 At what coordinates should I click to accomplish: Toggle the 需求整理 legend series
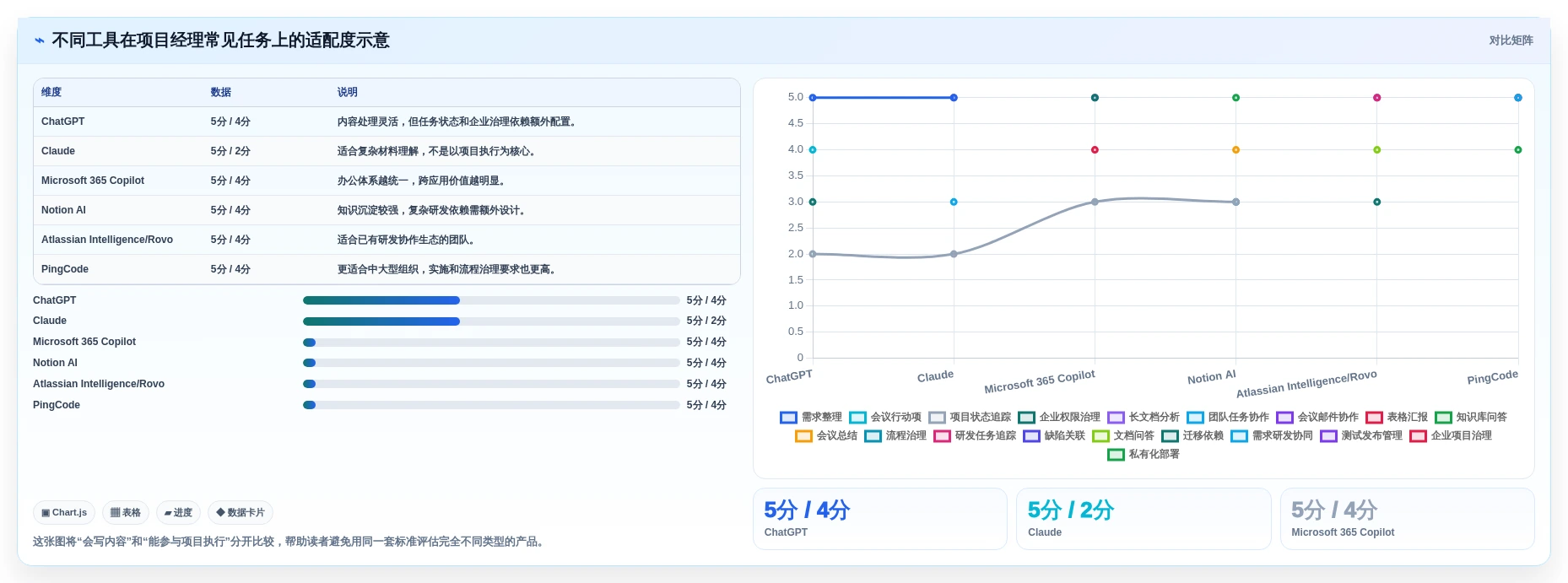(x=811, y=417)
